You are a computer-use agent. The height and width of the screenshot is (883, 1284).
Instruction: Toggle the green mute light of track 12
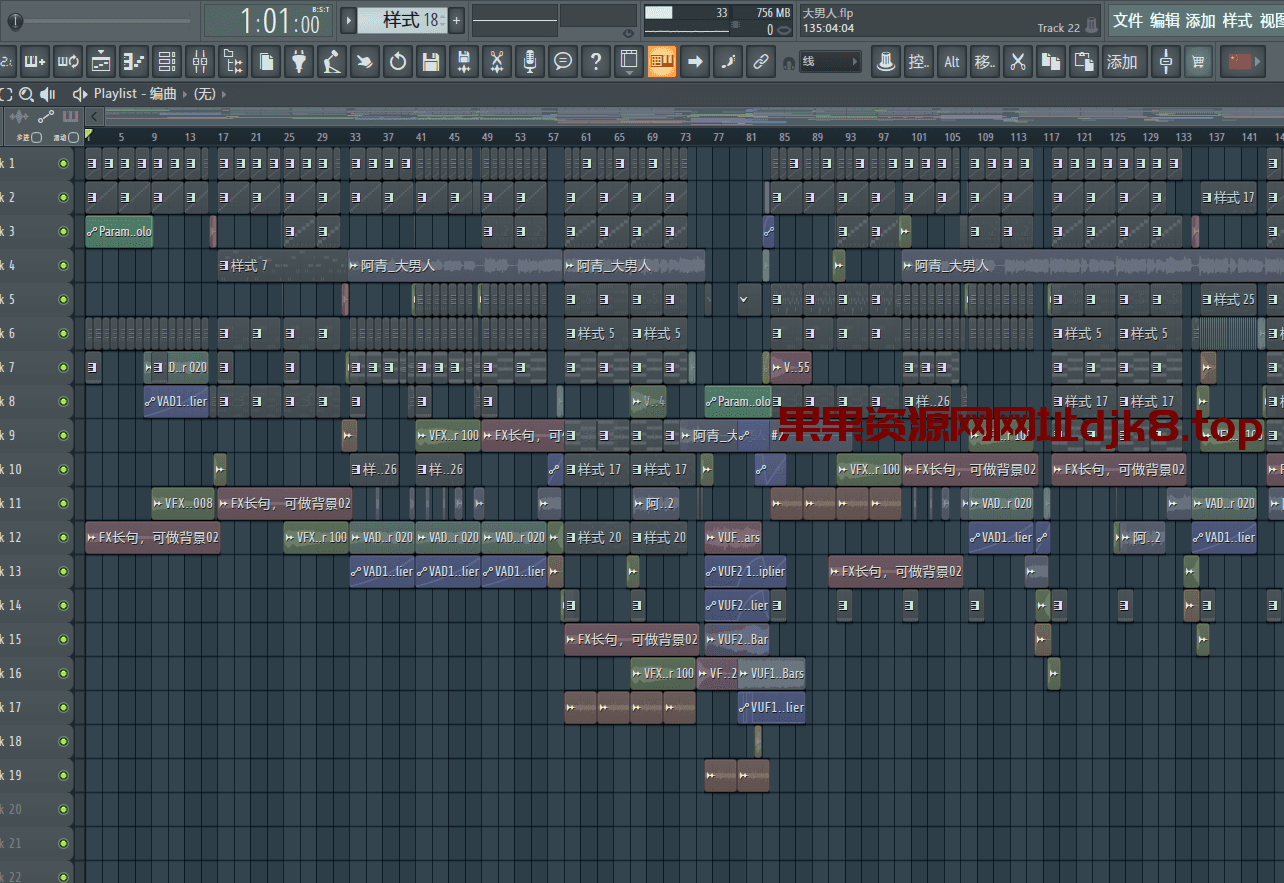(64, 537)
